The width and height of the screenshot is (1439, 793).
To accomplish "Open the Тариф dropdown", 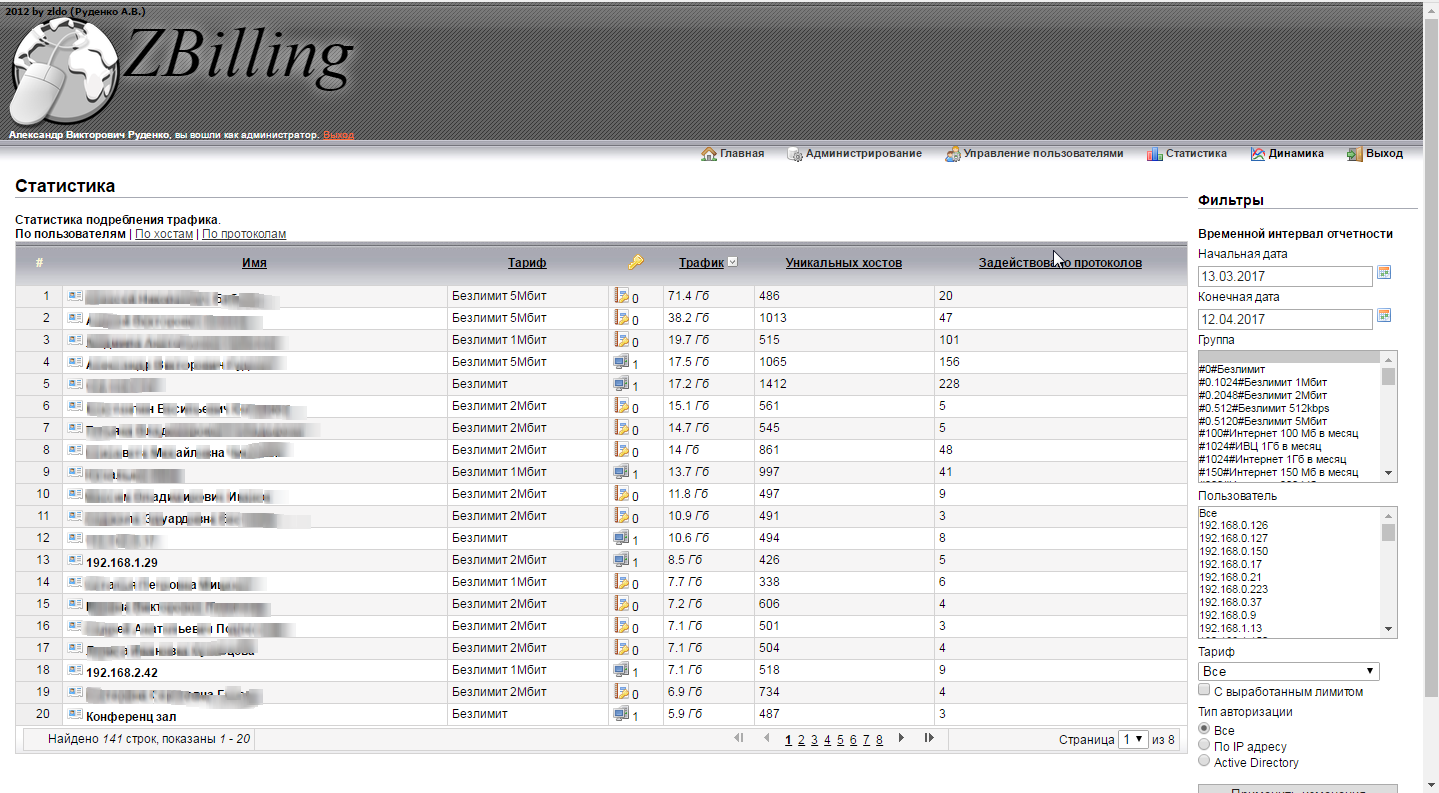I will [1288, 671].
